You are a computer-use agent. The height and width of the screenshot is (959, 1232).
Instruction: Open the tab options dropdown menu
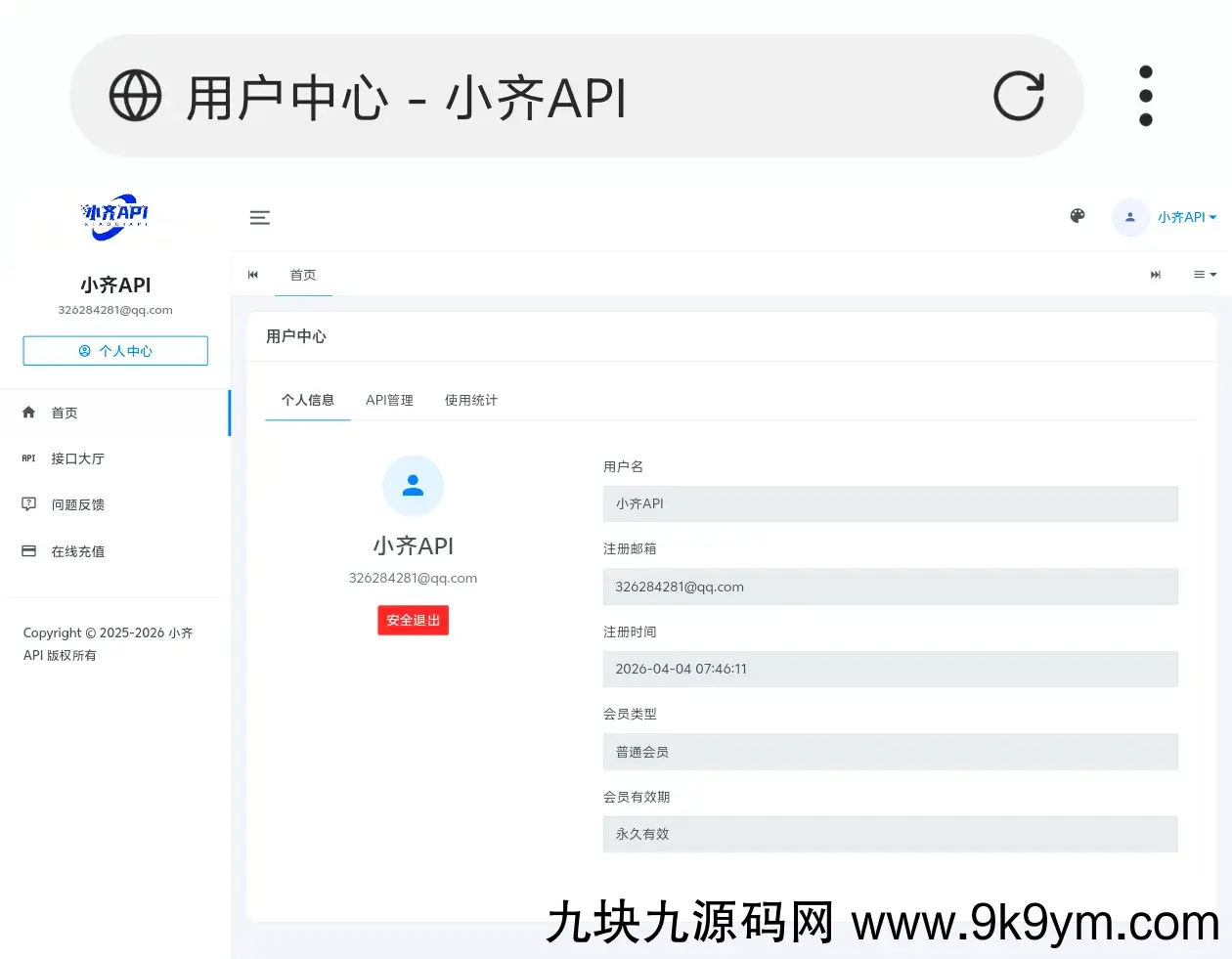[x=1204, y=275]
